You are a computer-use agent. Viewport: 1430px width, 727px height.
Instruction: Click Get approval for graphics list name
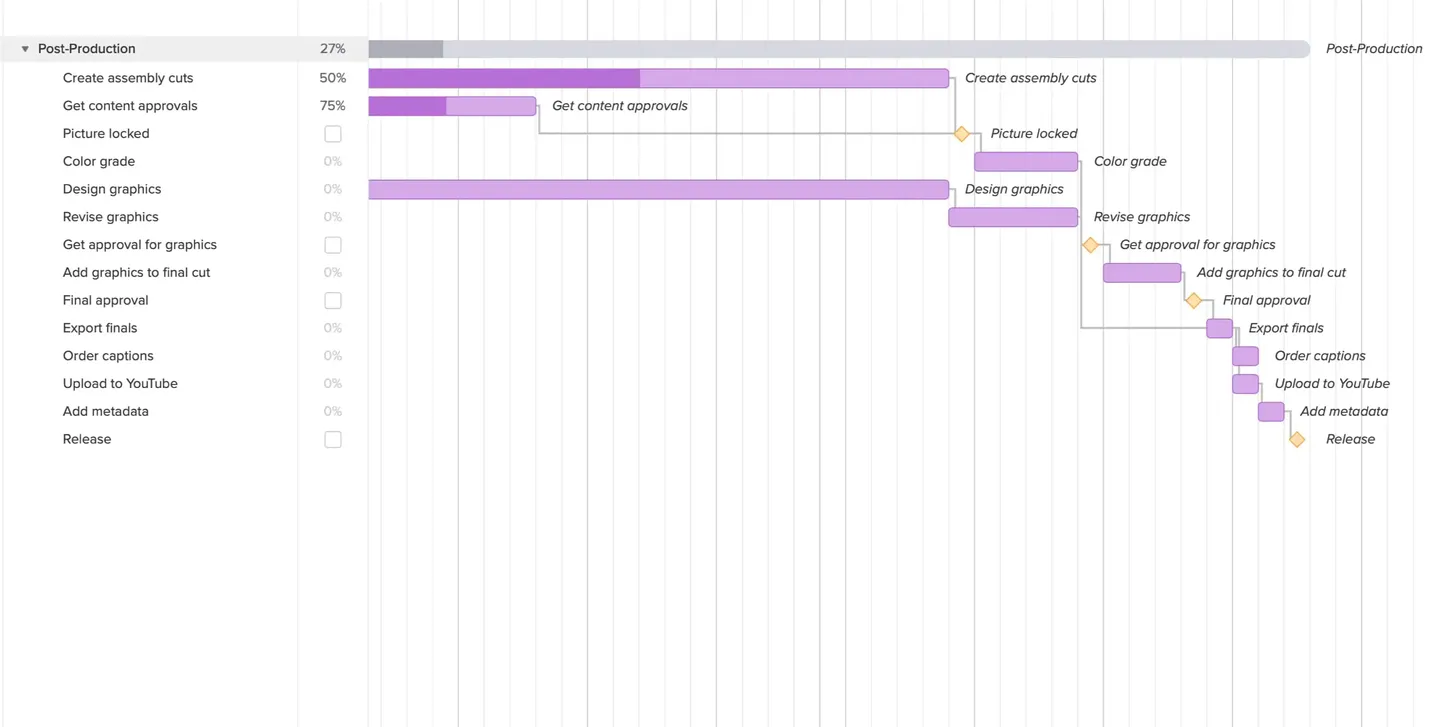coord(140,245)
